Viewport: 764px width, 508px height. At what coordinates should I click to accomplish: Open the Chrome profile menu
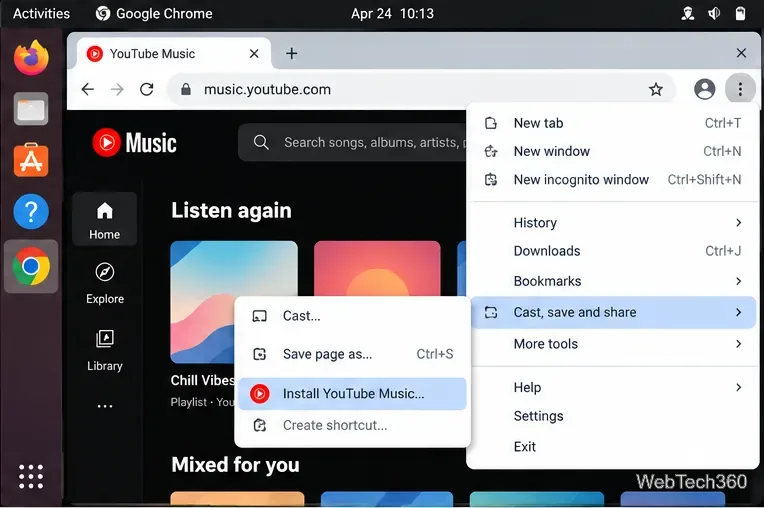tap(704, 89)
